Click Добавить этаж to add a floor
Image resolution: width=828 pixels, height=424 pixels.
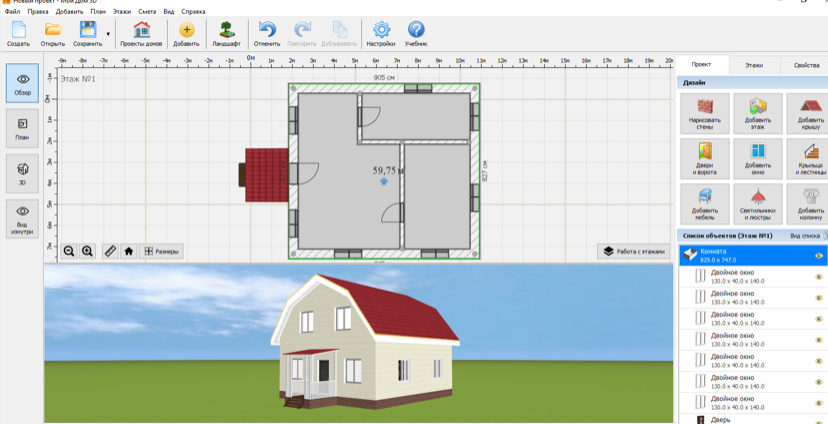tap(758, 114)
